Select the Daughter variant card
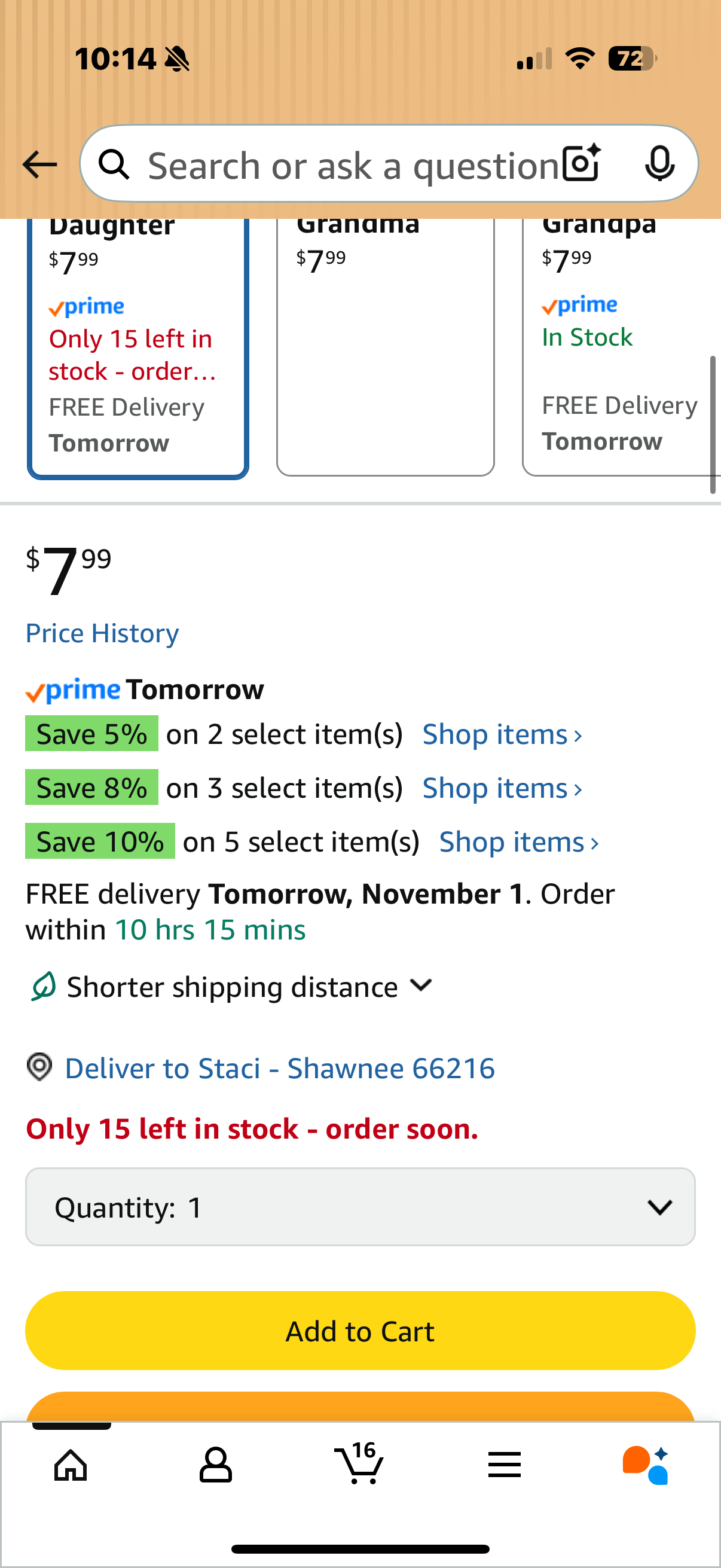The image size is (721, 1568). [x=138, y=347]
